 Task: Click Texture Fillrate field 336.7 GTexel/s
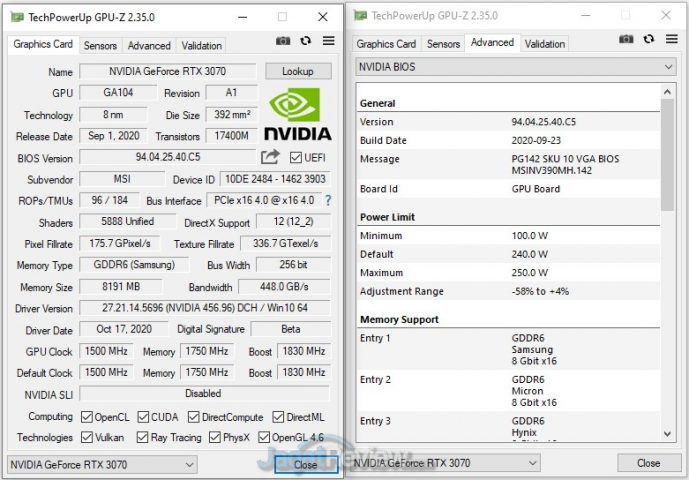coord(285,244)
